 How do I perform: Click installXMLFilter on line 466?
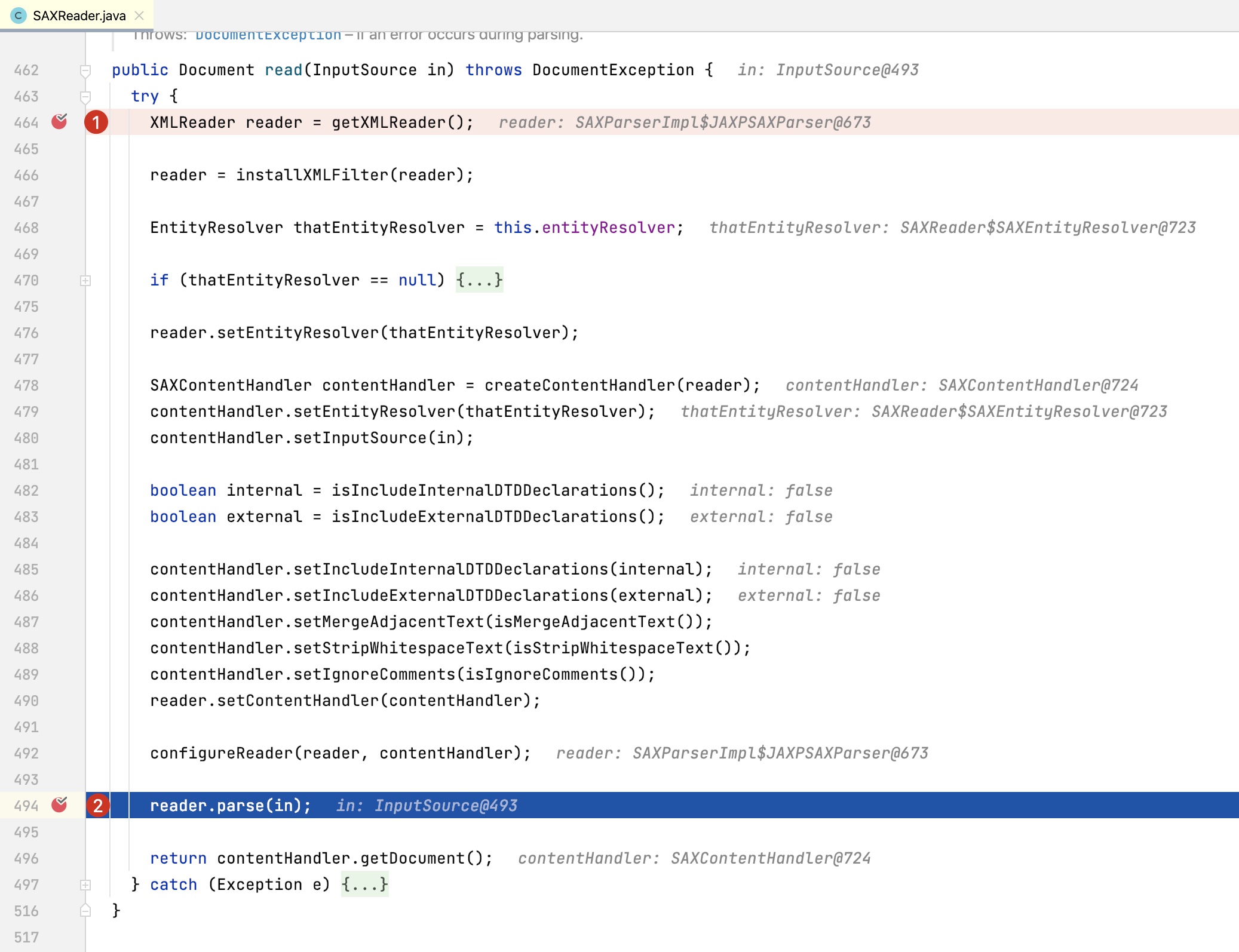[312, 175]
